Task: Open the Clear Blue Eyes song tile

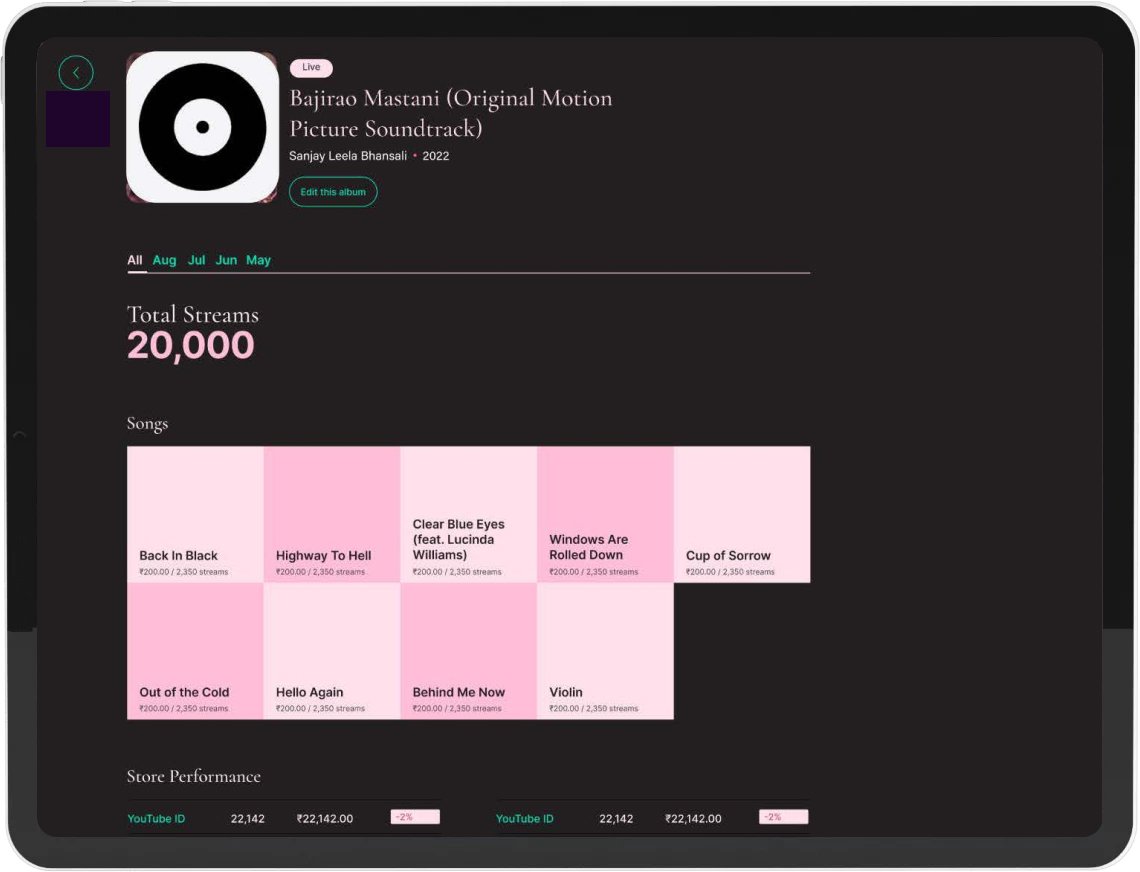Action: (469, 514)
